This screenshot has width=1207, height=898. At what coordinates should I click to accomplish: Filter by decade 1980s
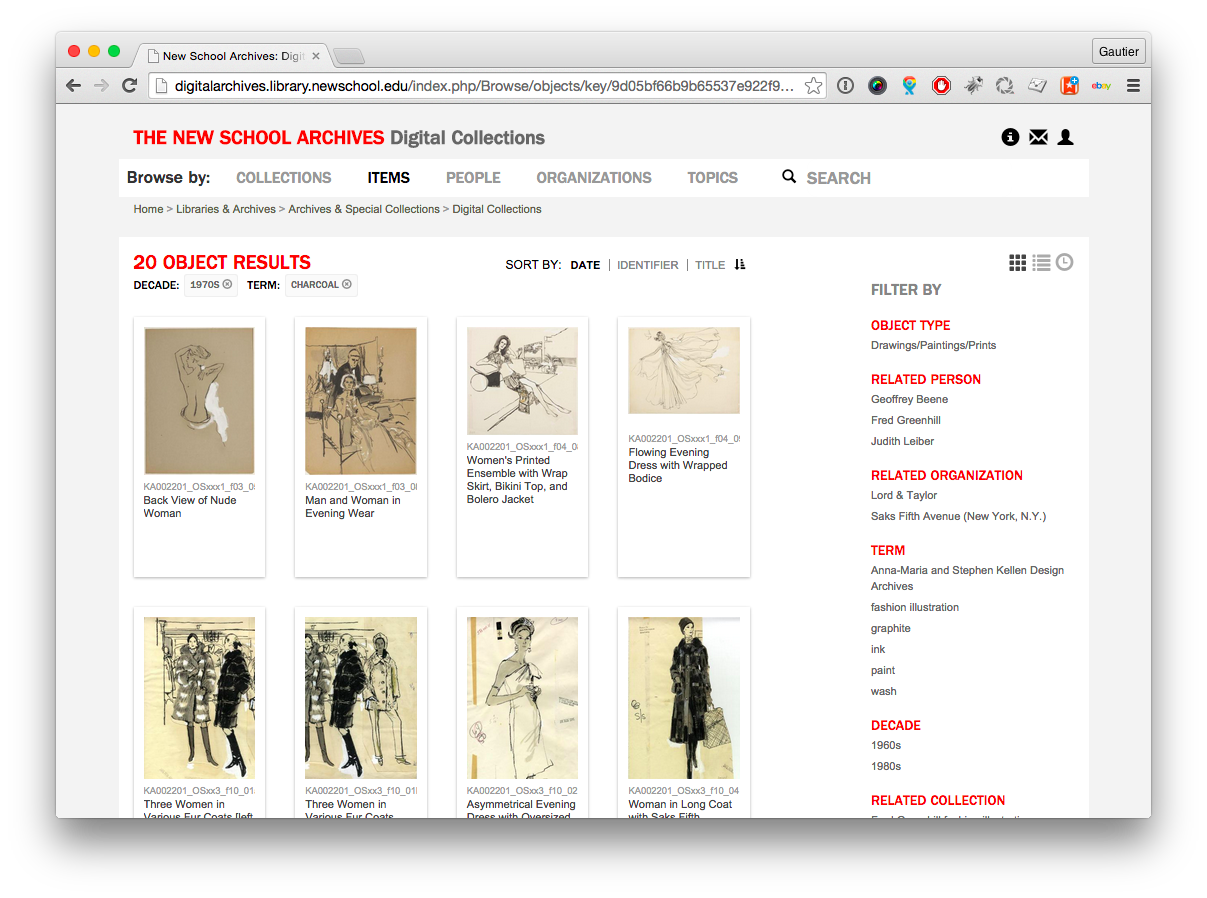click(886, 766)
